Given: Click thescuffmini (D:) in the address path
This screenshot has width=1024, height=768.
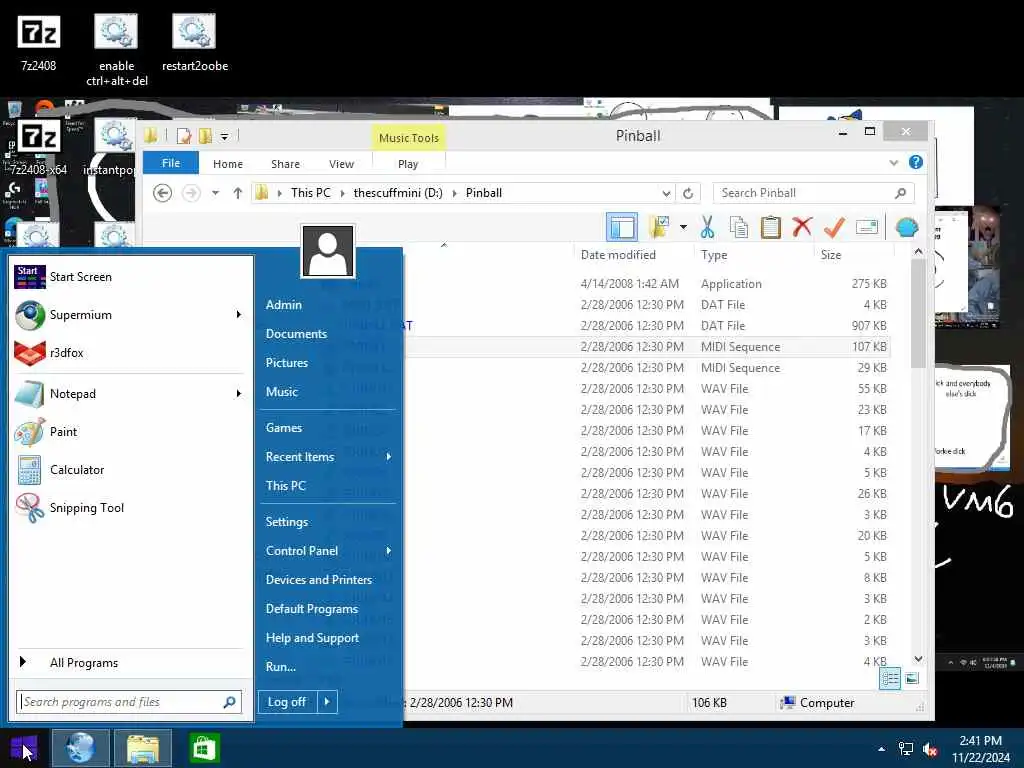Looking at the screenshot, I should pyautogui.click(x=398, y=193).
